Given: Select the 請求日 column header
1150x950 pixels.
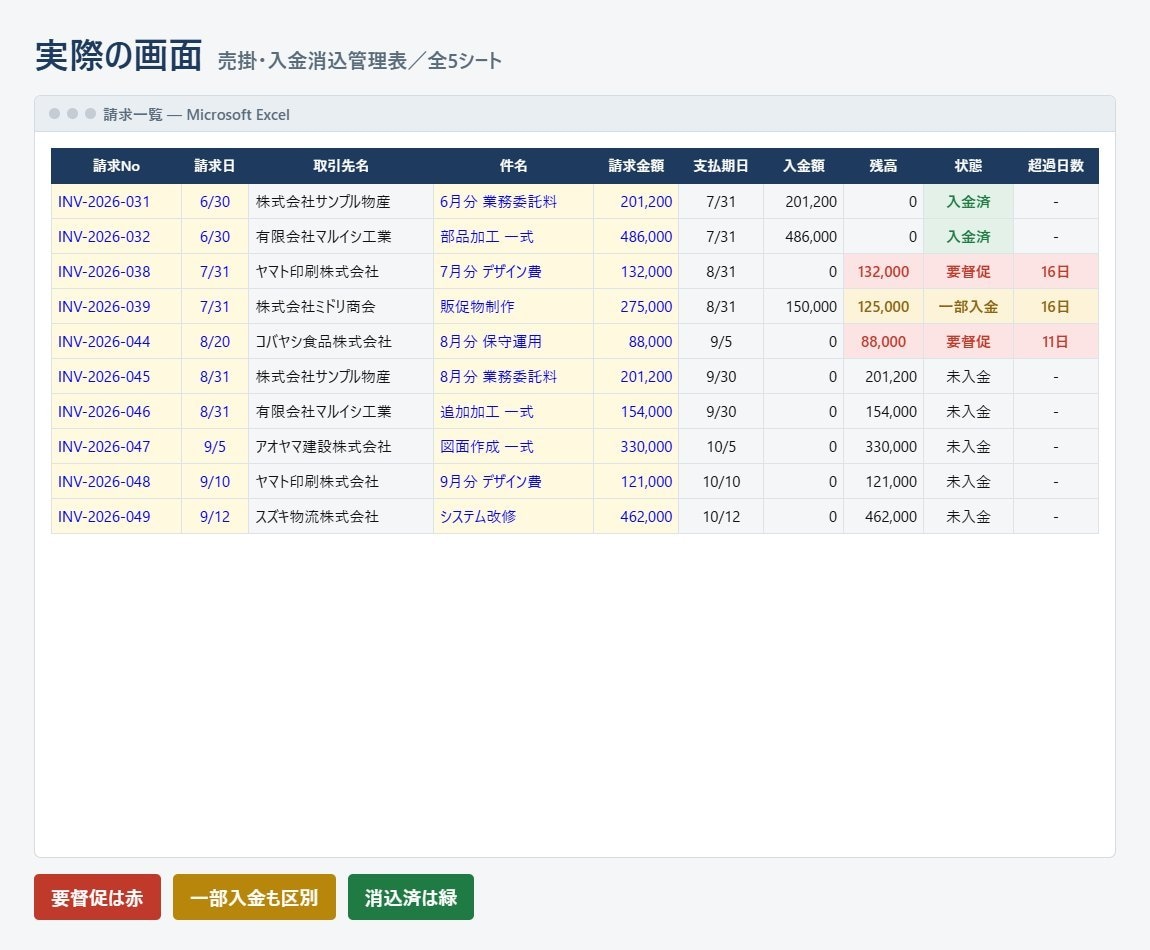Looking at the screenshot, I should click(x=215, y=166).
